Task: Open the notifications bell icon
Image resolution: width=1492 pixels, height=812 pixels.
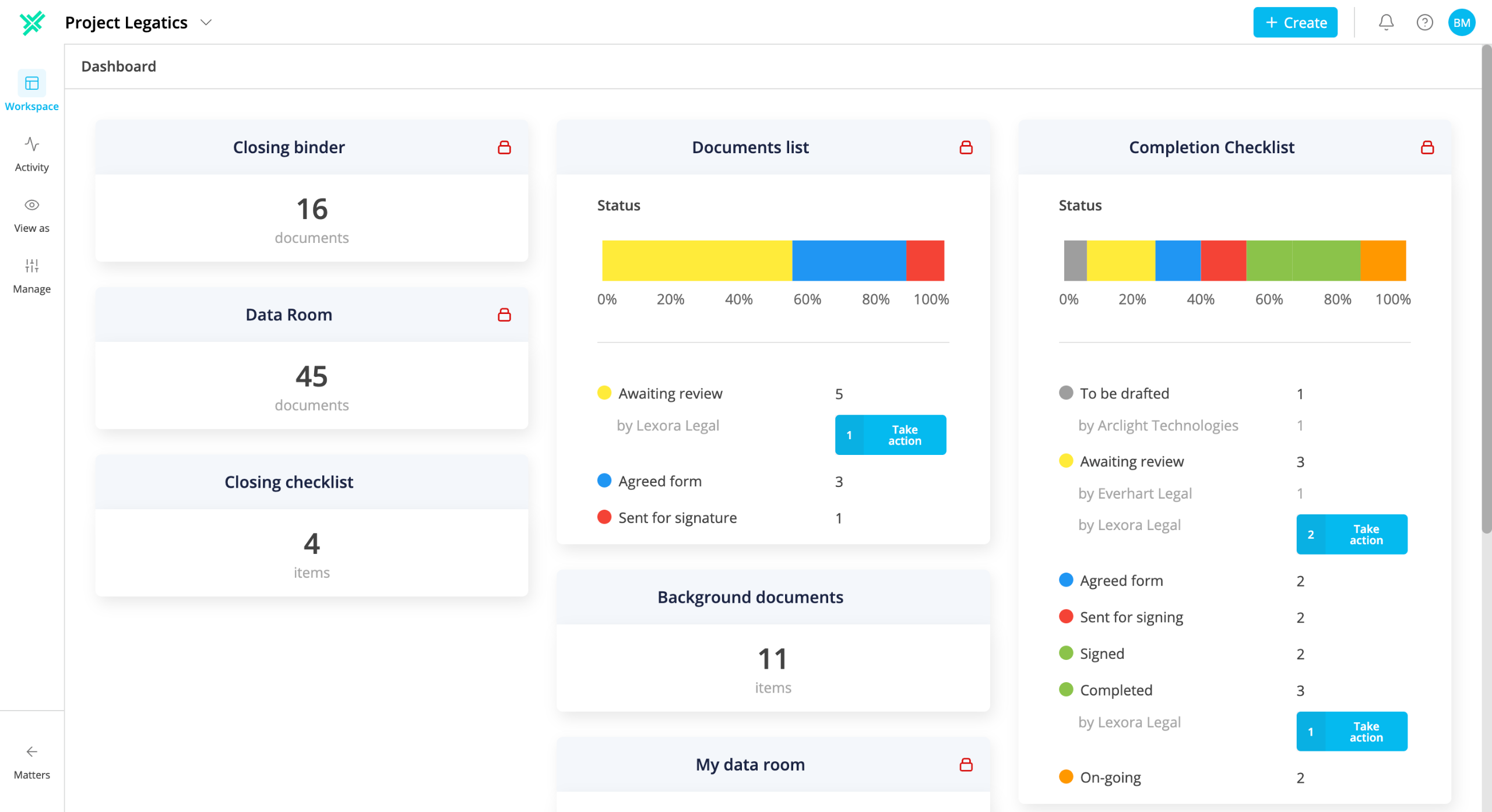Action: 1386,23
